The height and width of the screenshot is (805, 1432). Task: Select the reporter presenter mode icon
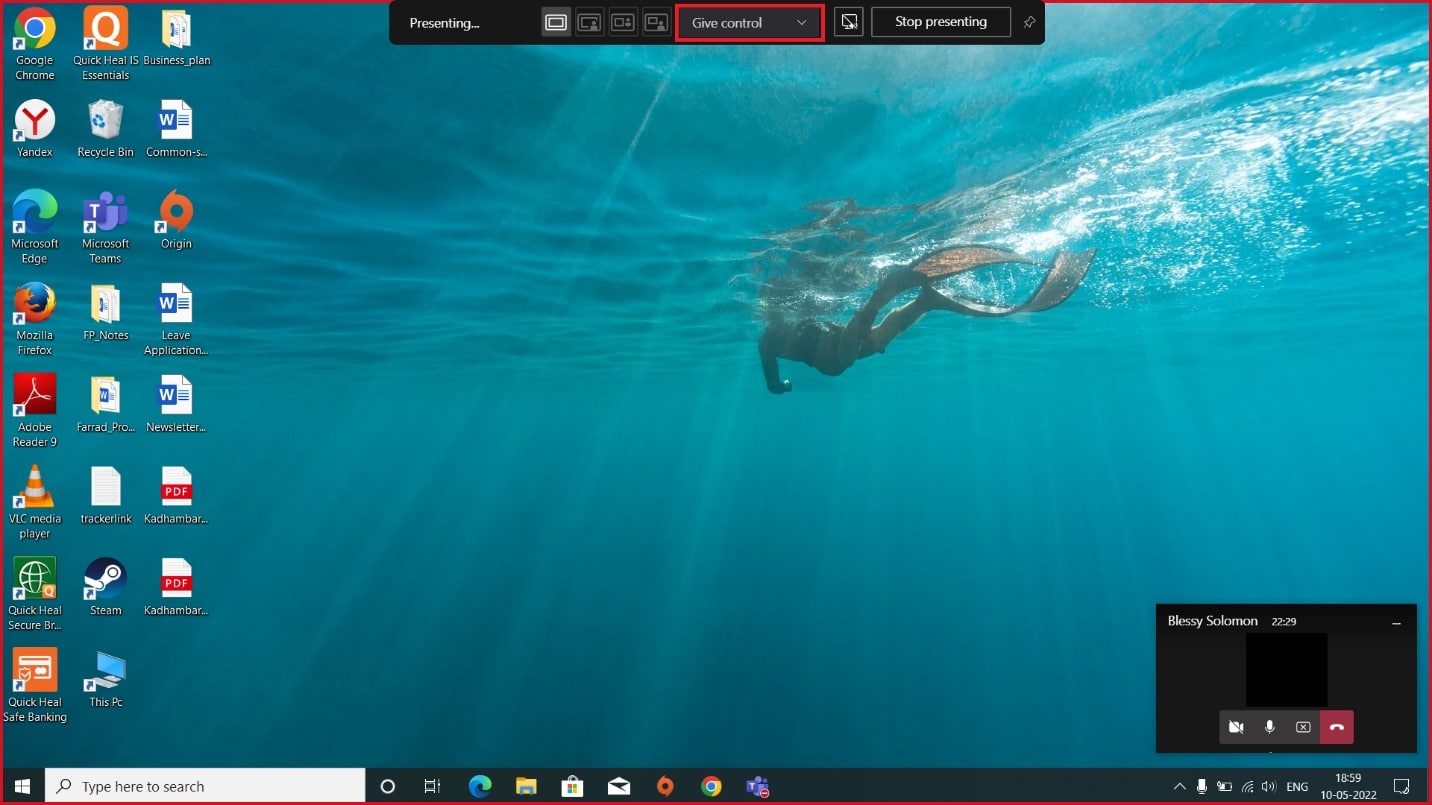[x=656, y=22]
